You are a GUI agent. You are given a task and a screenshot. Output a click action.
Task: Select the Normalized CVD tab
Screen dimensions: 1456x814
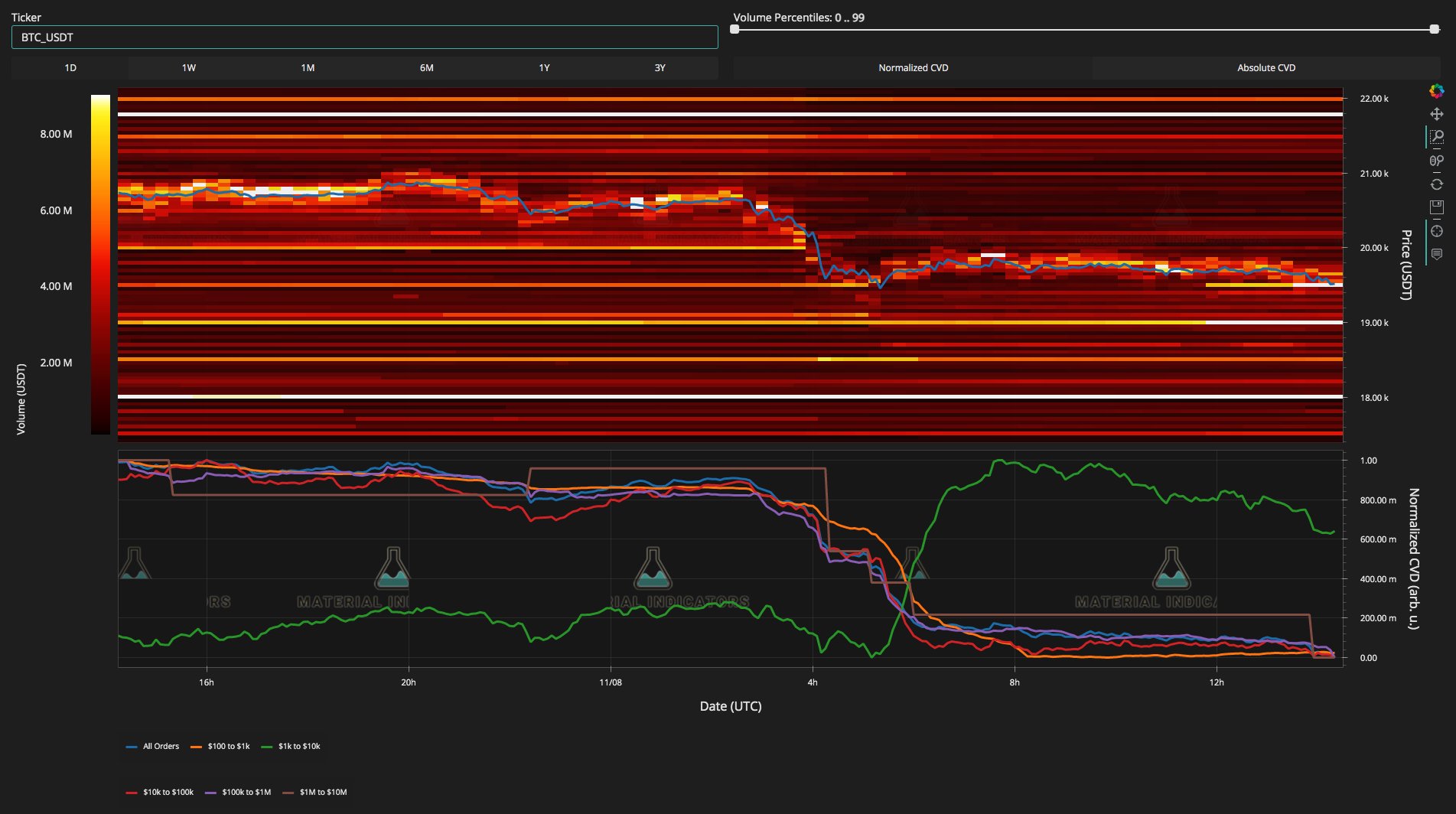point(913,68)
